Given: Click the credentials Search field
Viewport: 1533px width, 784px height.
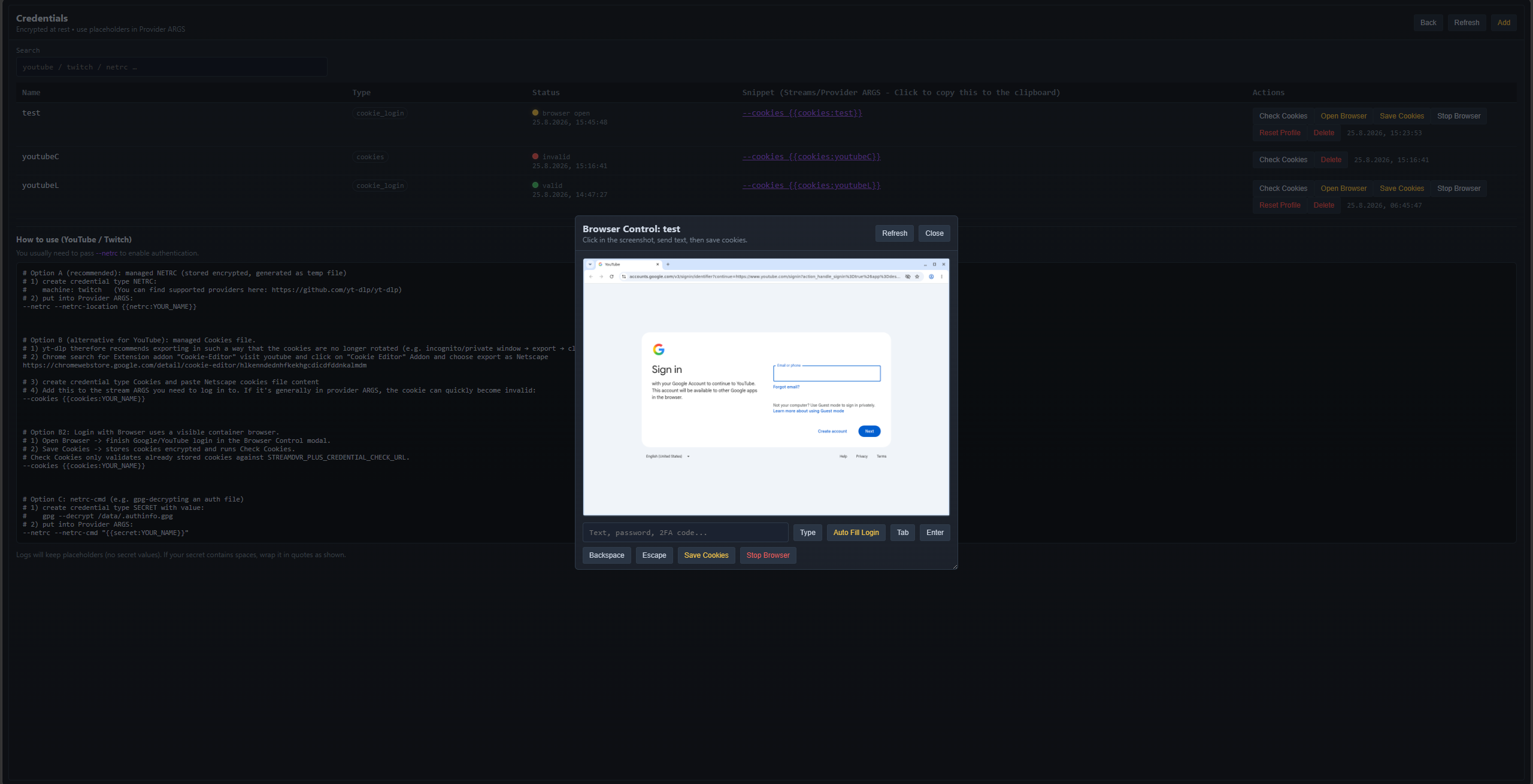Looking at the screenshot, I should coord(171,67).
